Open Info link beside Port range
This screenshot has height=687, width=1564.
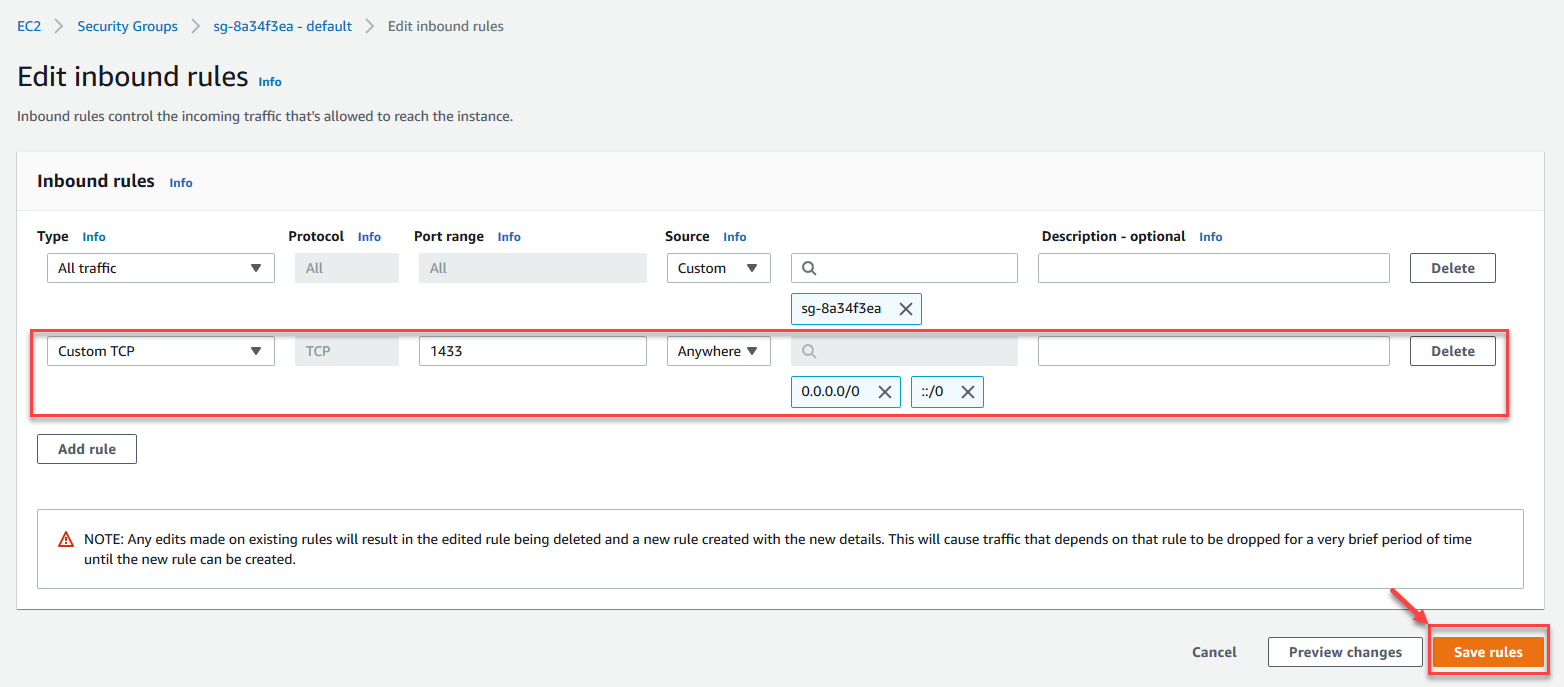pos(509,237)
